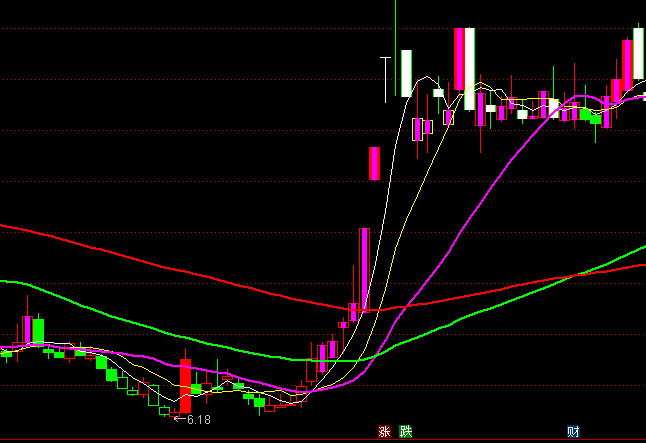Image resolution: width=646 pixels, height=443 pixels.
Task: Click the red 涨 marker icon
Action: point(384,432)
